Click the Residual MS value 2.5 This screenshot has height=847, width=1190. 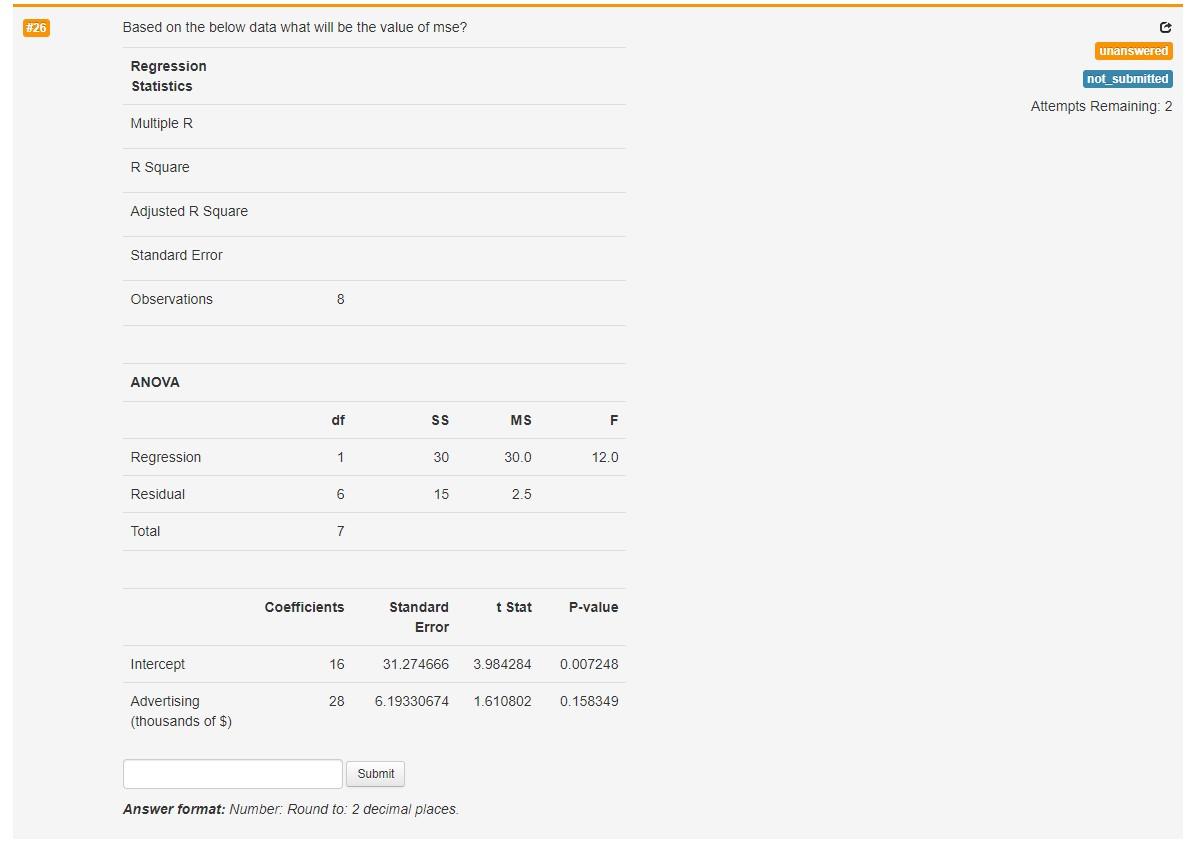(x=521, y=494)
